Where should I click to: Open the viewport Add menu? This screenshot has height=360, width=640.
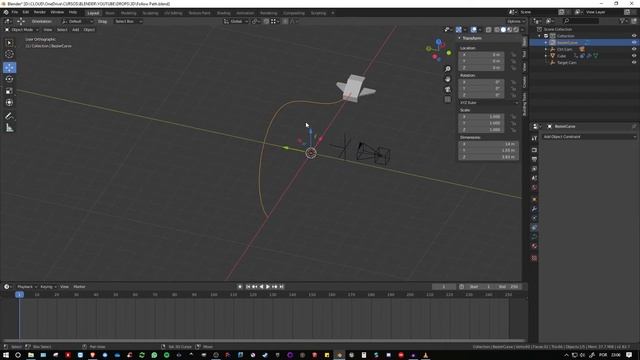[76, 29]
